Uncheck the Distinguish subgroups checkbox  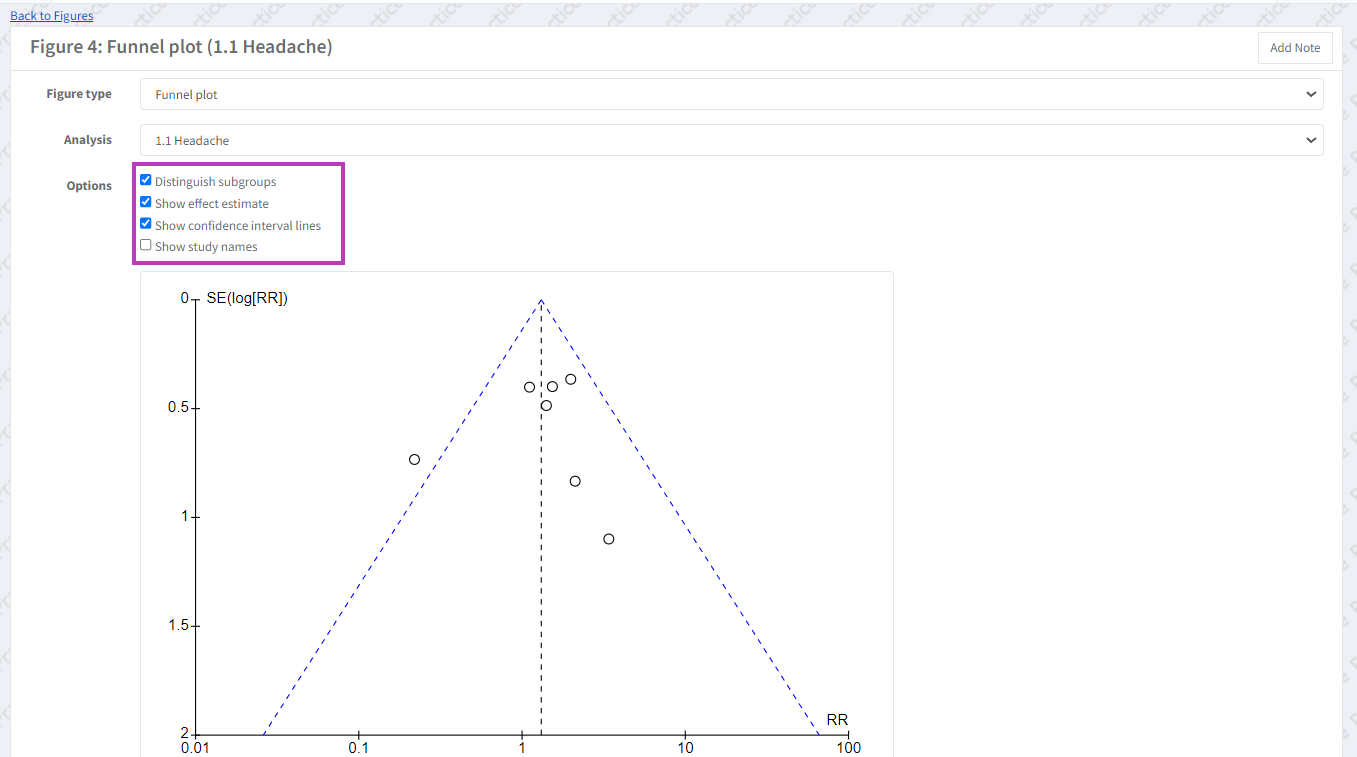(x=146, y=181)
